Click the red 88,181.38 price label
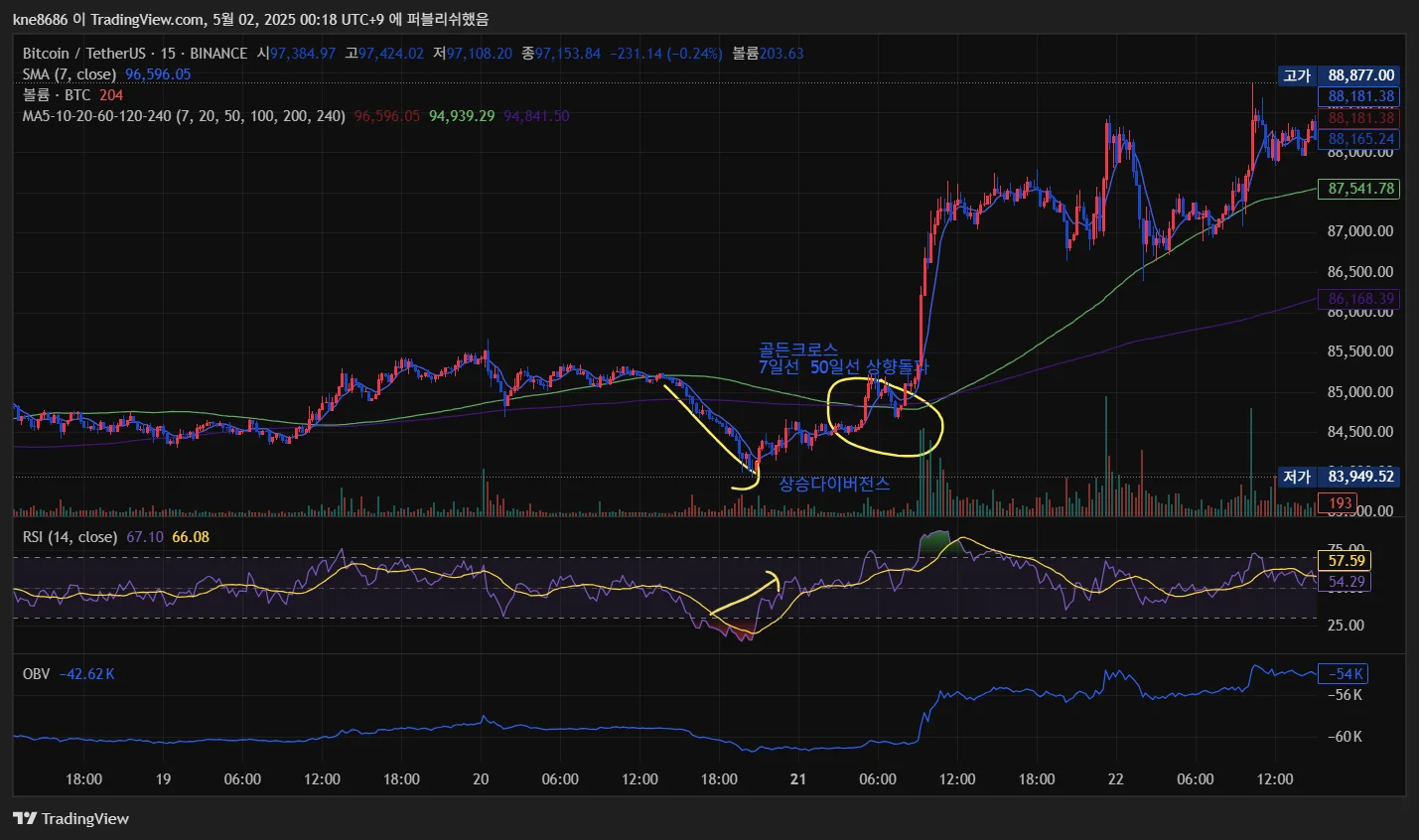1419x840 pixels. click(1359, 117)
